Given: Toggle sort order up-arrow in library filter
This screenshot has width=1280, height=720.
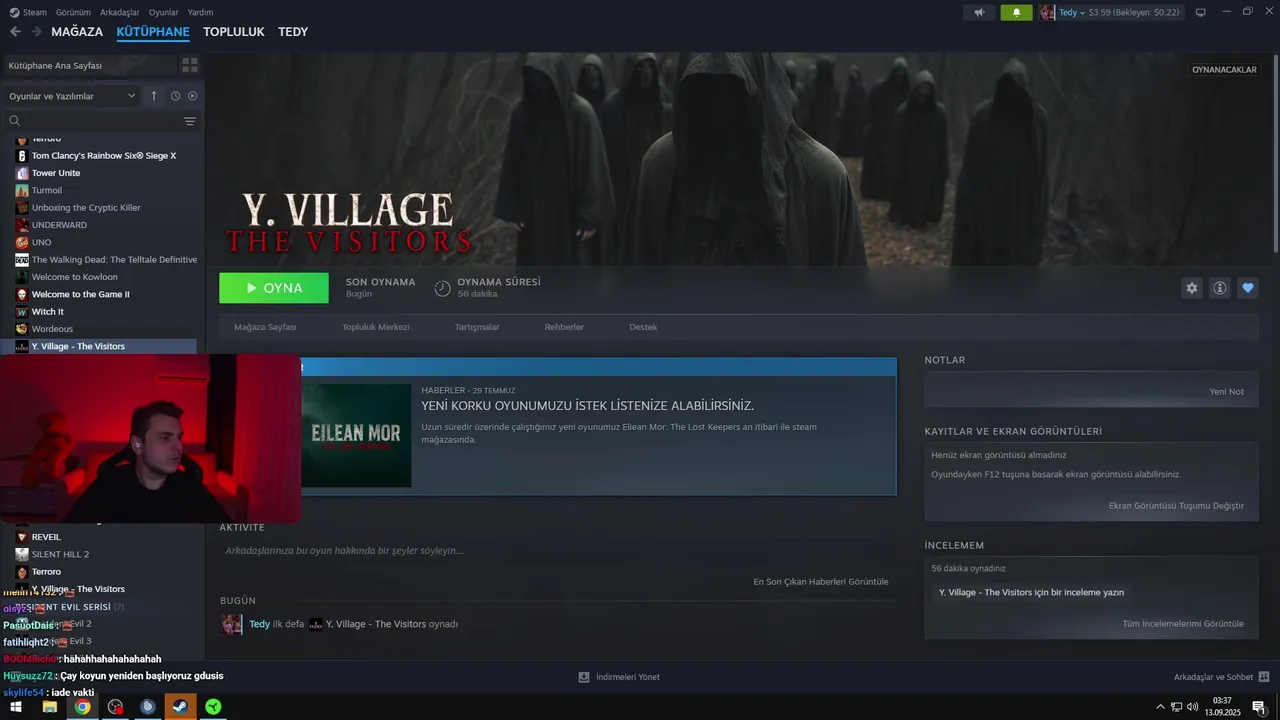Looking at the screenshot, I should coord(154,96).
